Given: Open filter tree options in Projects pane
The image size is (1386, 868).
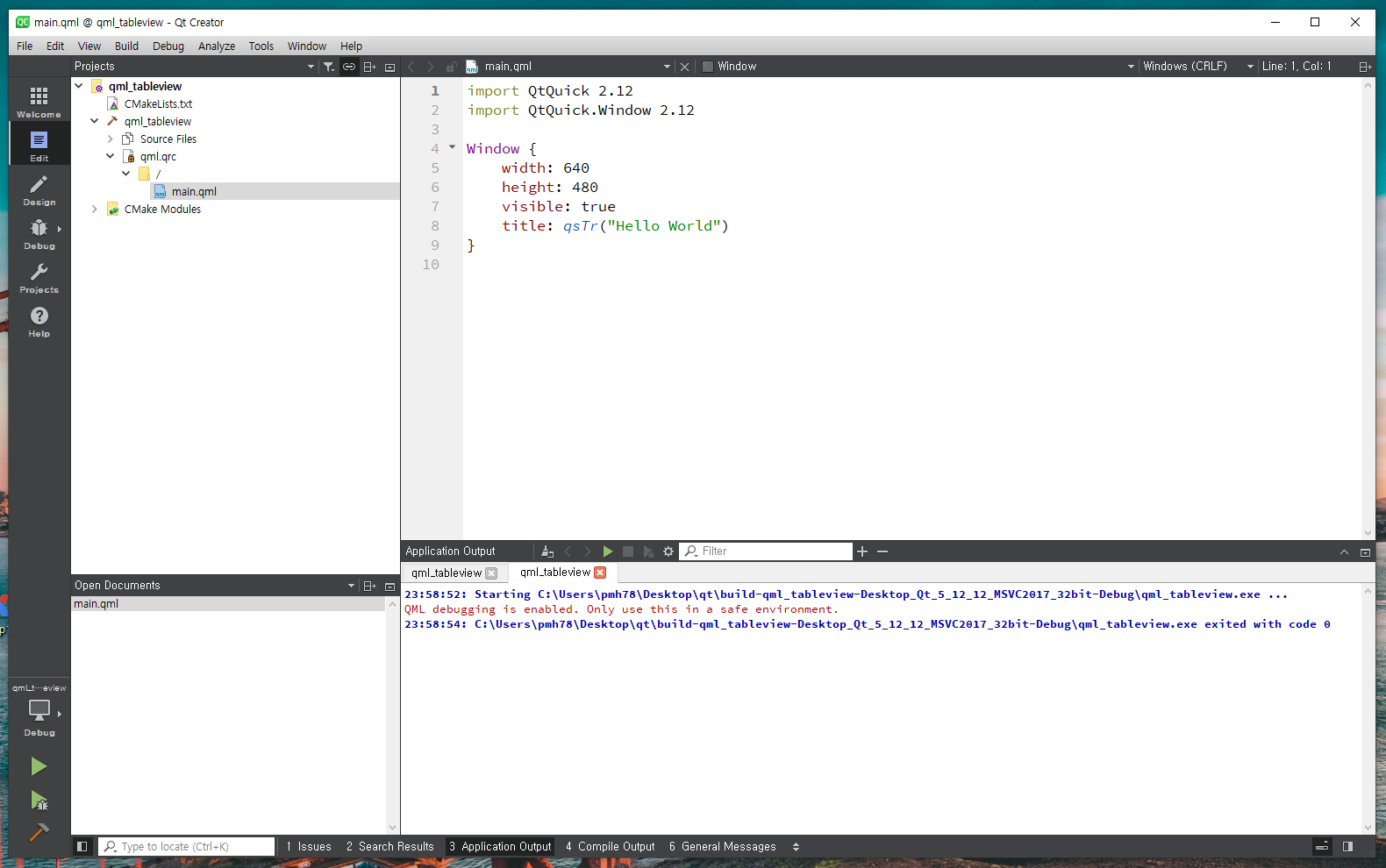Looking at the screenshot, I should coord(328,67).
